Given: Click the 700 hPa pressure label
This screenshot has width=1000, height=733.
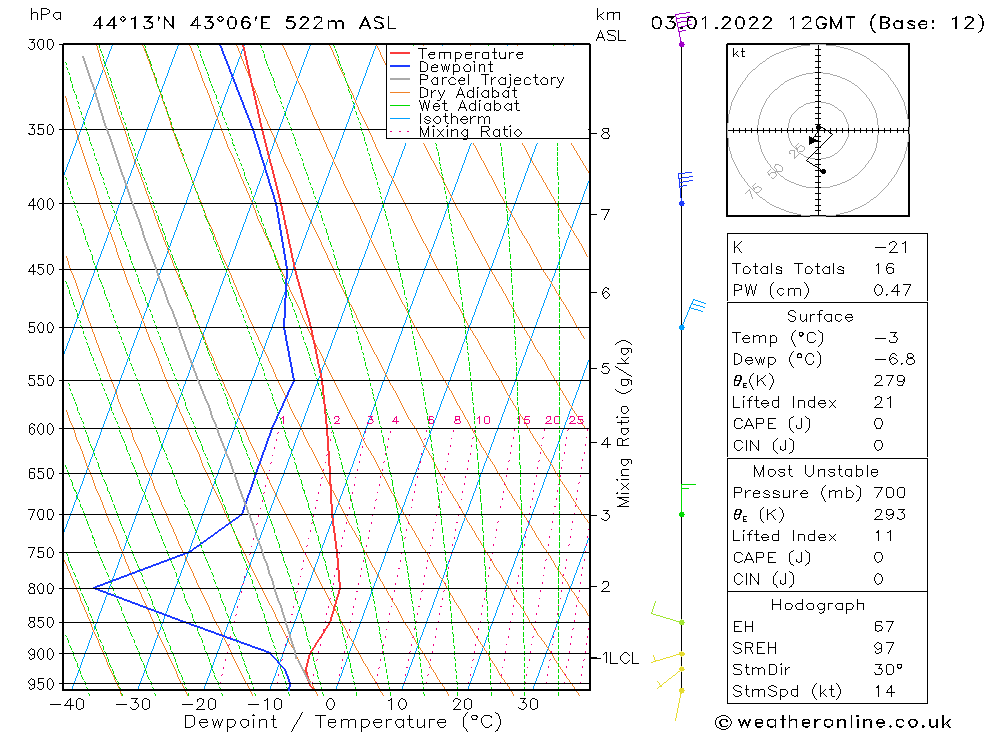Looking at the screenshot, I should [41, 515].
